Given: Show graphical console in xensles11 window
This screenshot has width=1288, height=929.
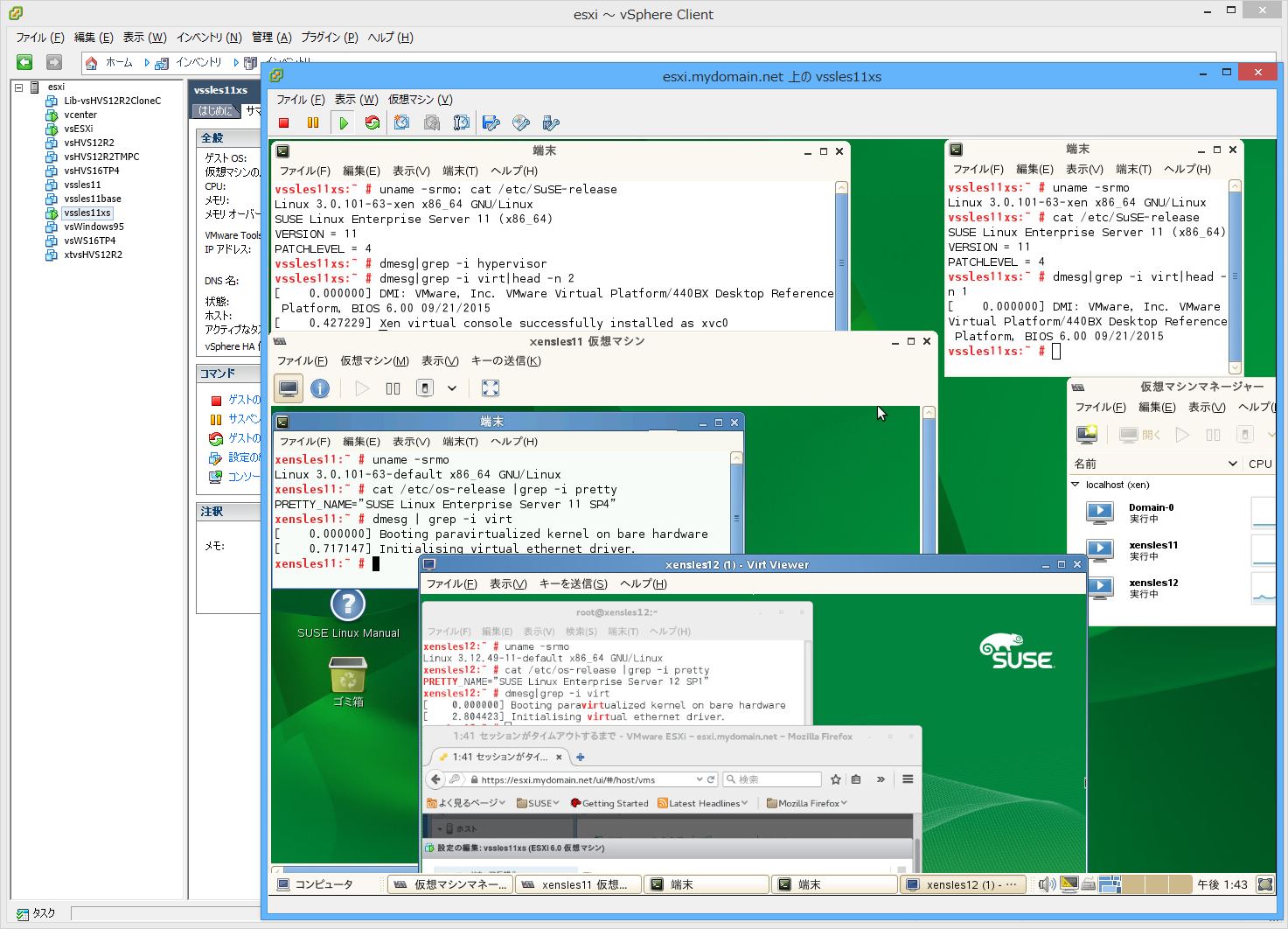Looking at the screenshot, I should pos(289,388).
